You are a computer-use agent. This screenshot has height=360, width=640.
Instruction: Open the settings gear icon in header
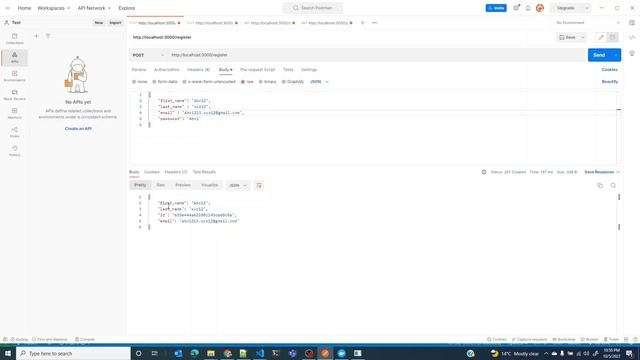[516, 8]
